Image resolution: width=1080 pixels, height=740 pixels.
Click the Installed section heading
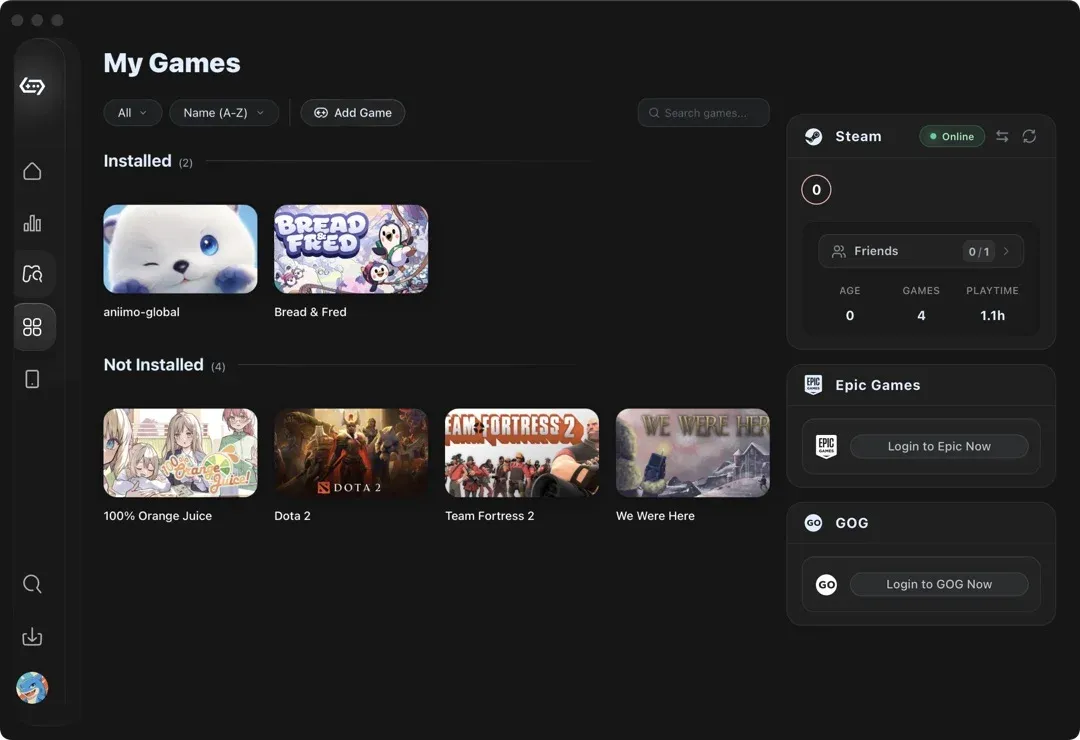coord(137,161)
